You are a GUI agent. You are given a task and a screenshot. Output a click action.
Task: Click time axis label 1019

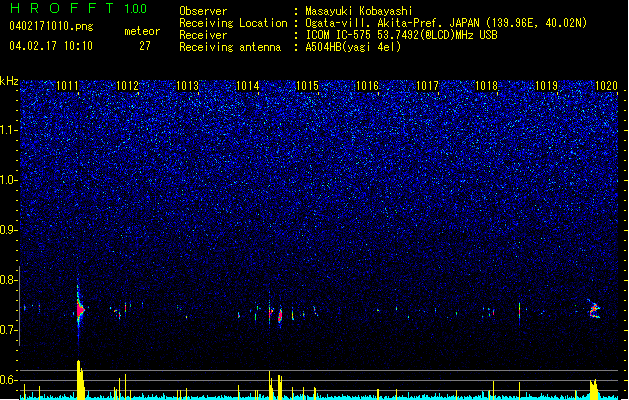[546, 86]
